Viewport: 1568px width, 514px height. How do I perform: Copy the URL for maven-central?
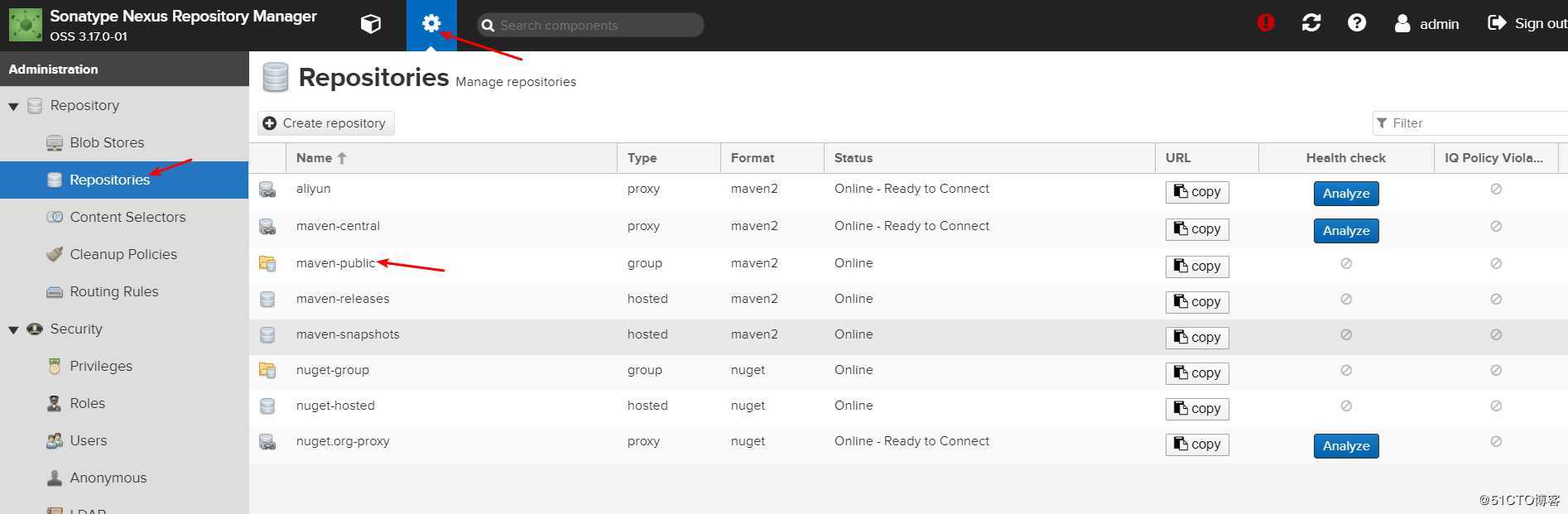pos(1197,229)
